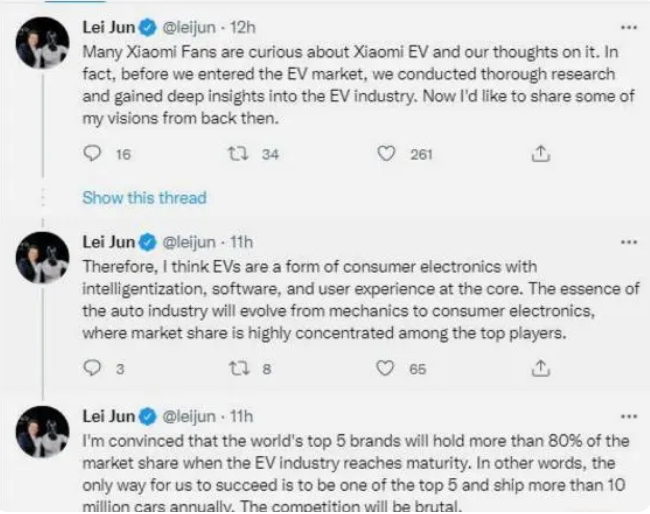The image size is (650, 514).
Task: Open Lei Jun's avatar on the third tweet
Action: 42,432
